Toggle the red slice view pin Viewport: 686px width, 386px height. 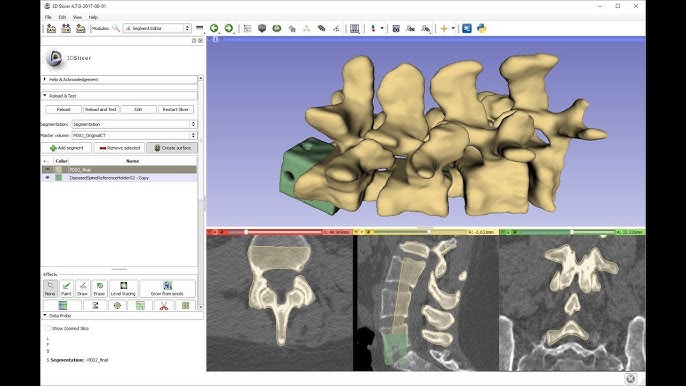point(210,232)
